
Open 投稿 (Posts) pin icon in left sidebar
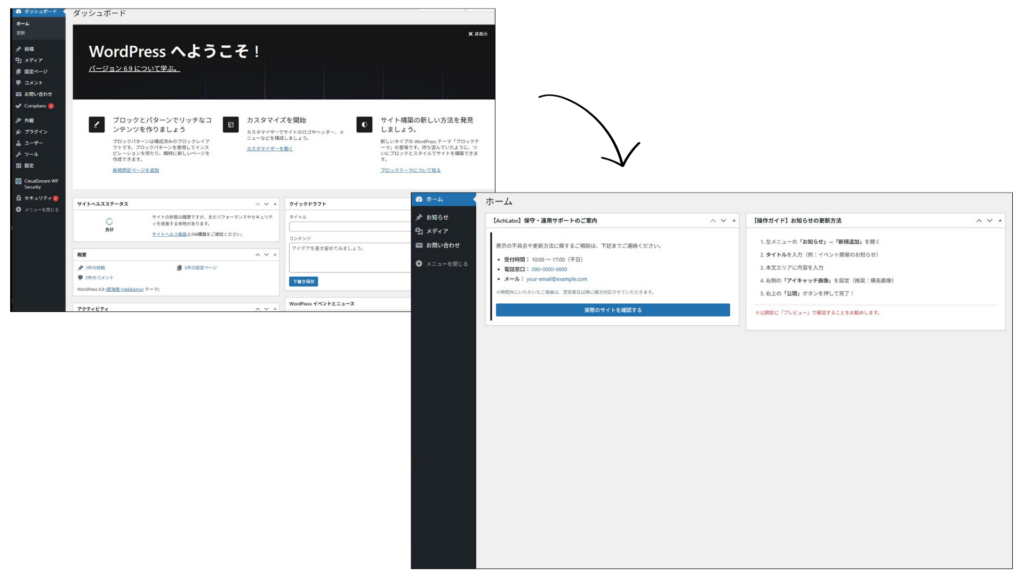point(19,48)
